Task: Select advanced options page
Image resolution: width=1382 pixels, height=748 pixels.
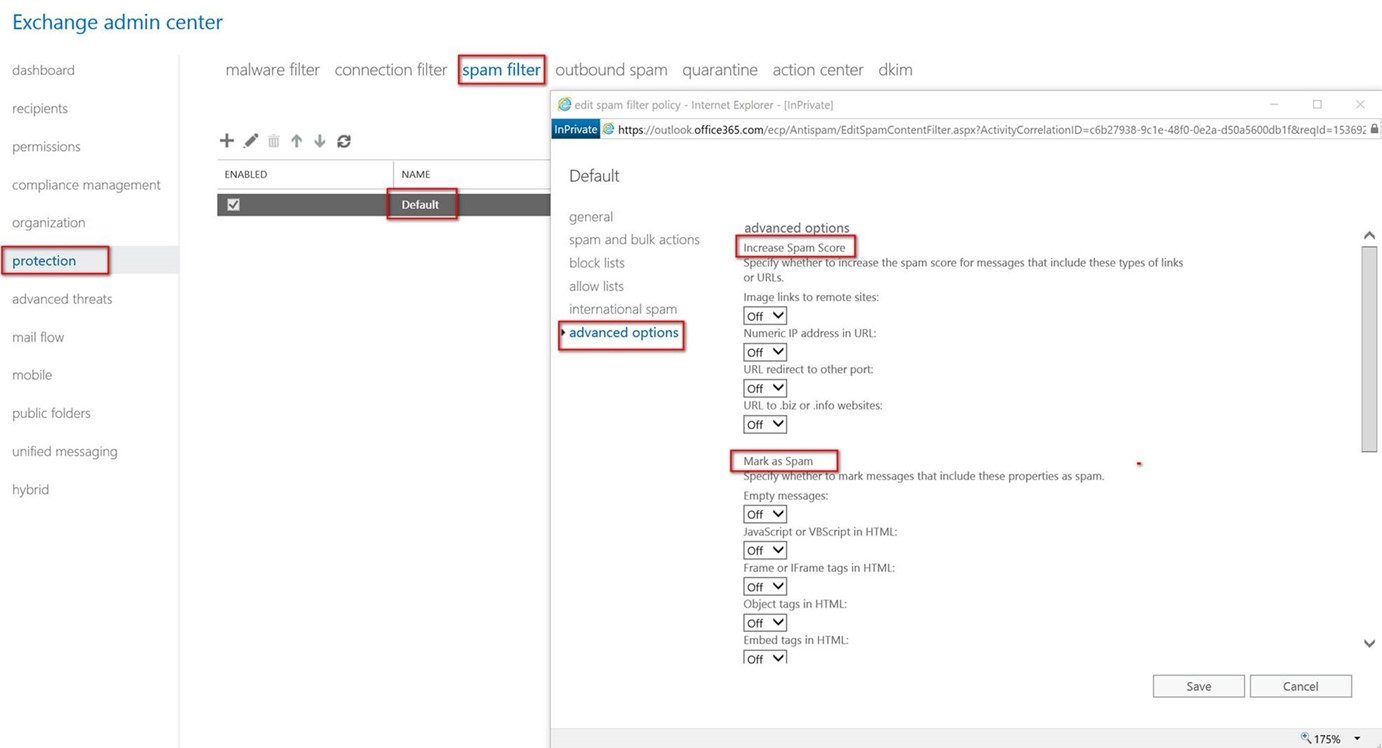Action: [624, 333]
